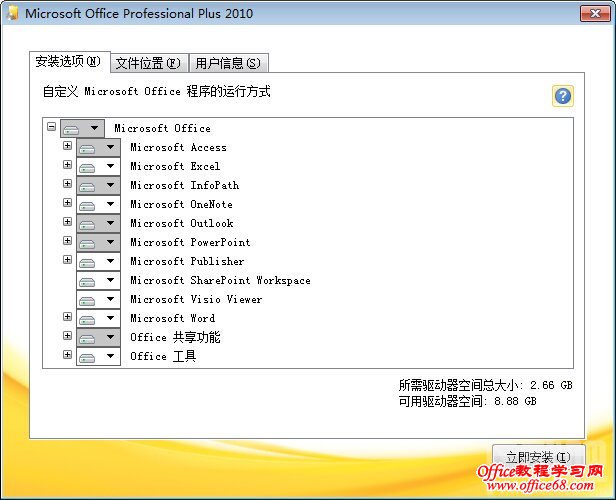Open install option dropdown for Microsoft OneNote

(98, 205)
